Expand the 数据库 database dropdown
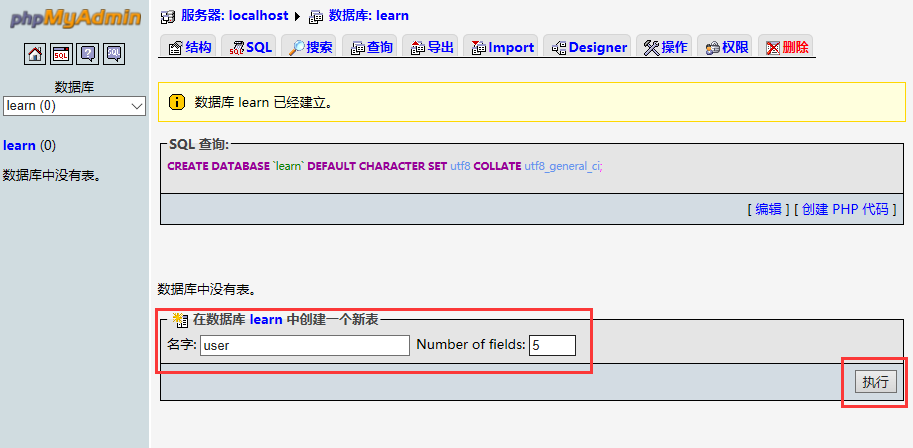913x448 pixels. (x=75, y=105)
